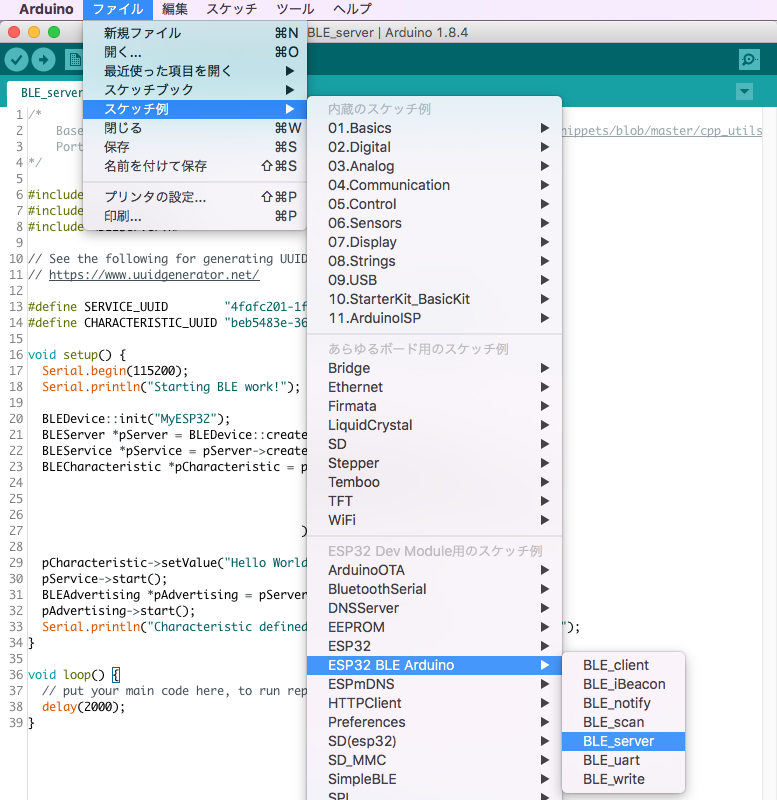Open the スケッチ menu
The image size is (777, 800).
[232, 9]
